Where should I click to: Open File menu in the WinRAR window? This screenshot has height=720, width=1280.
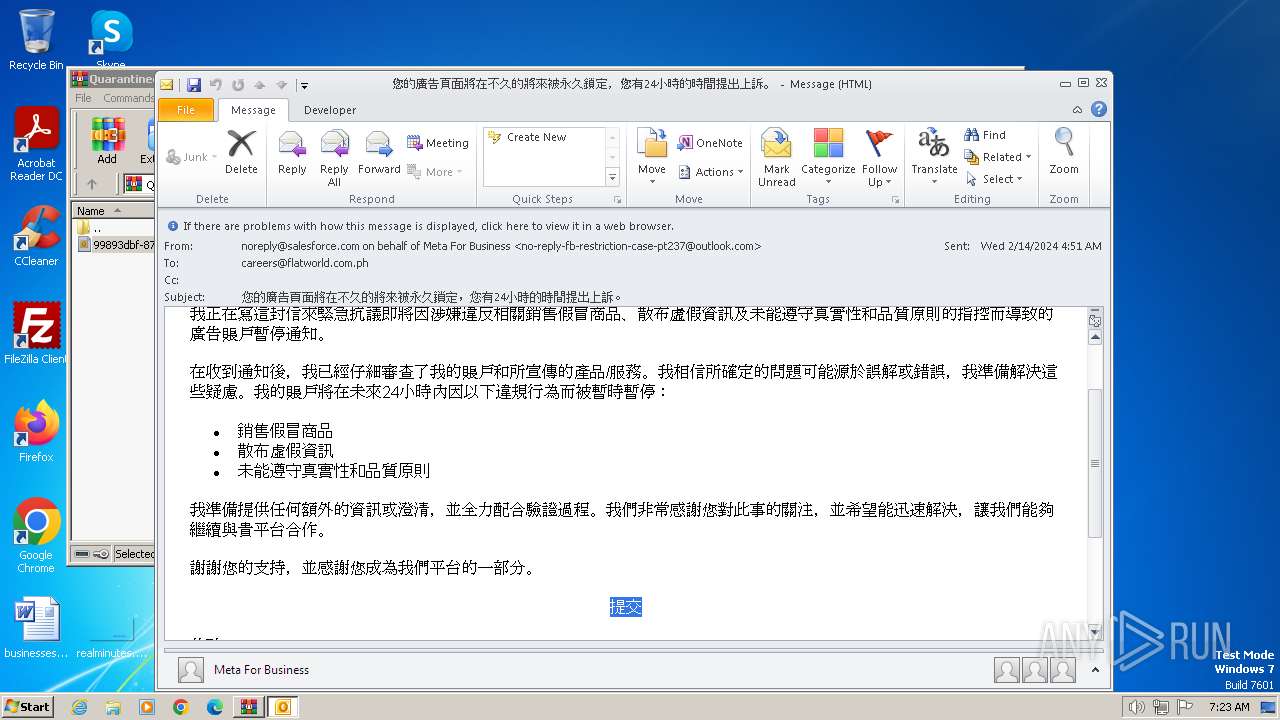click(83, 98)
